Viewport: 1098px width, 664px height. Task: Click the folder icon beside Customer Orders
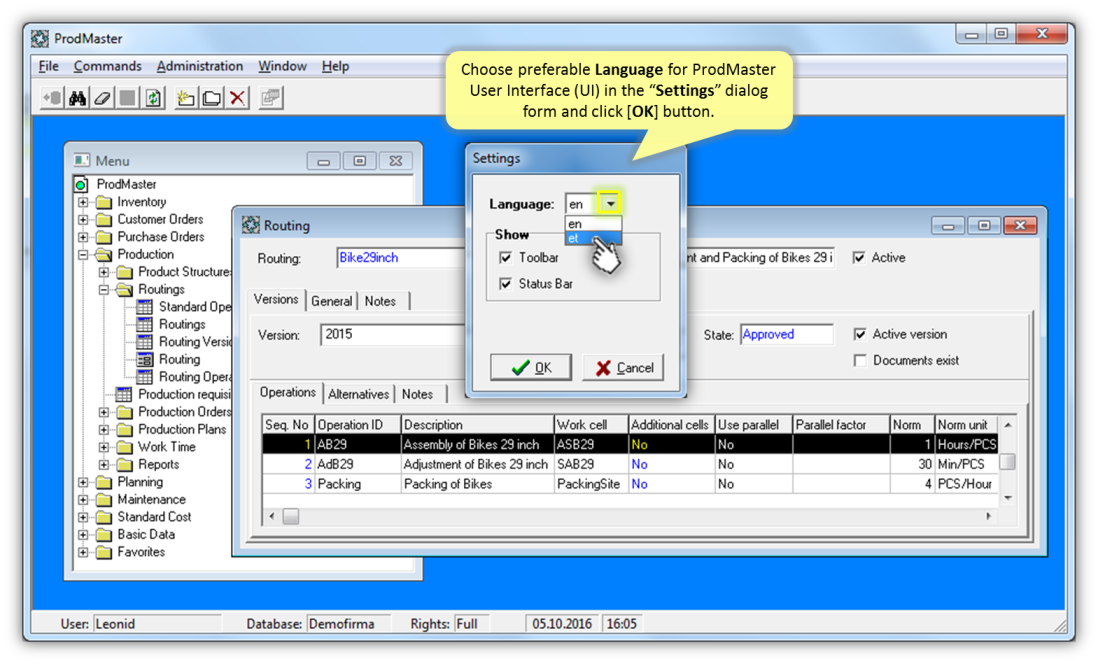[x=104, y=220]
